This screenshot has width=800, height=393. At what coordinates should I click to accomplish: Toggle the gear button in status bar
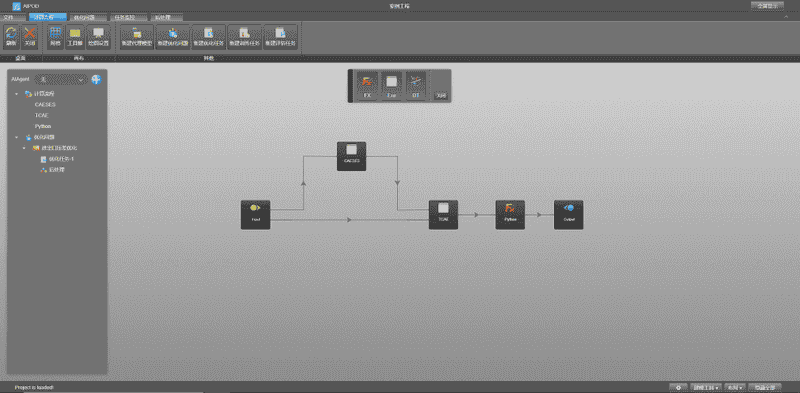click(x=678, y=387)
